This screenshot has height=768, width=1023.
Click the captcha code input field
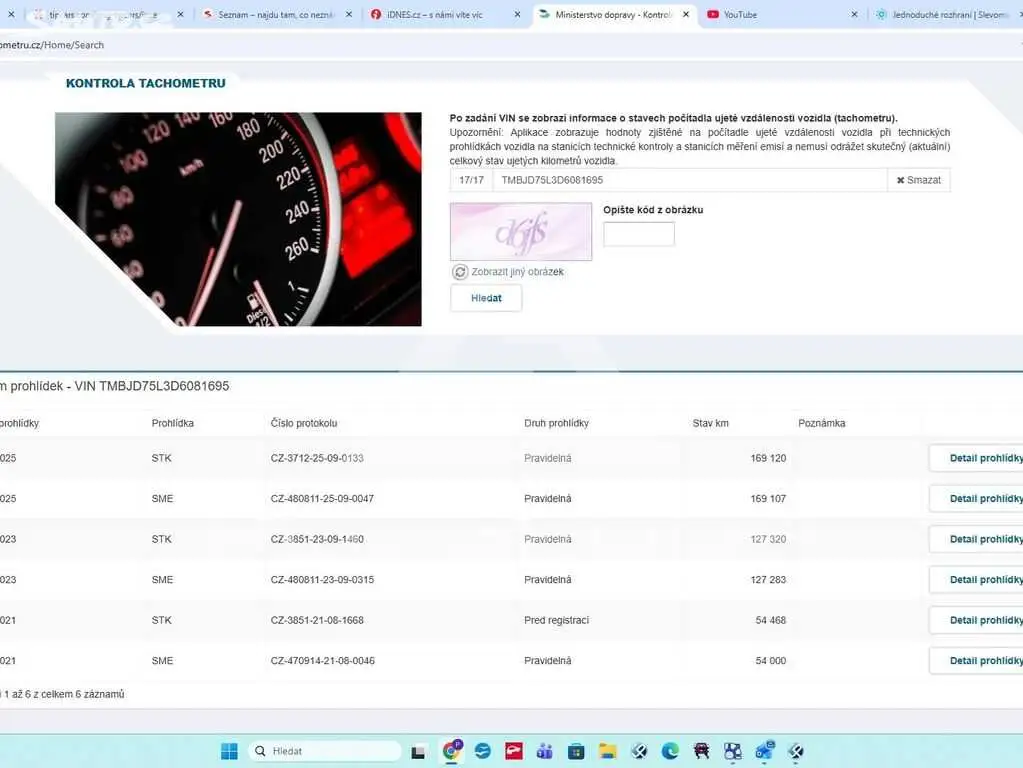click(639, 234)
